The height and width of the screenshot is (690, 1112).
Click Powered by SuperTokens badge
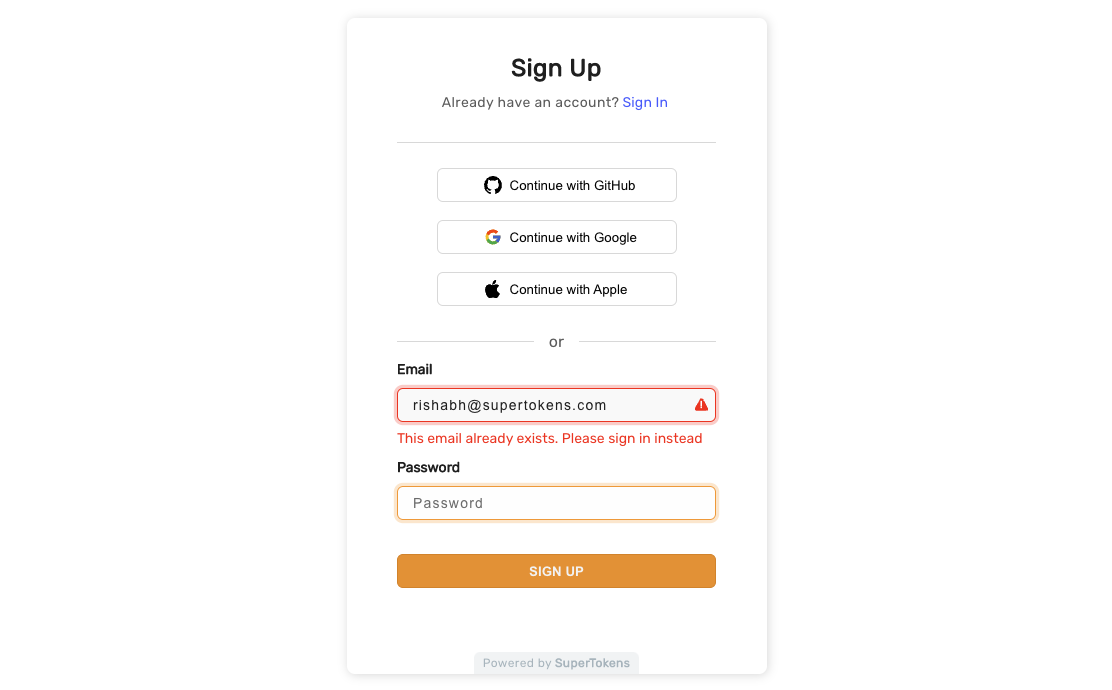(556, 663)
